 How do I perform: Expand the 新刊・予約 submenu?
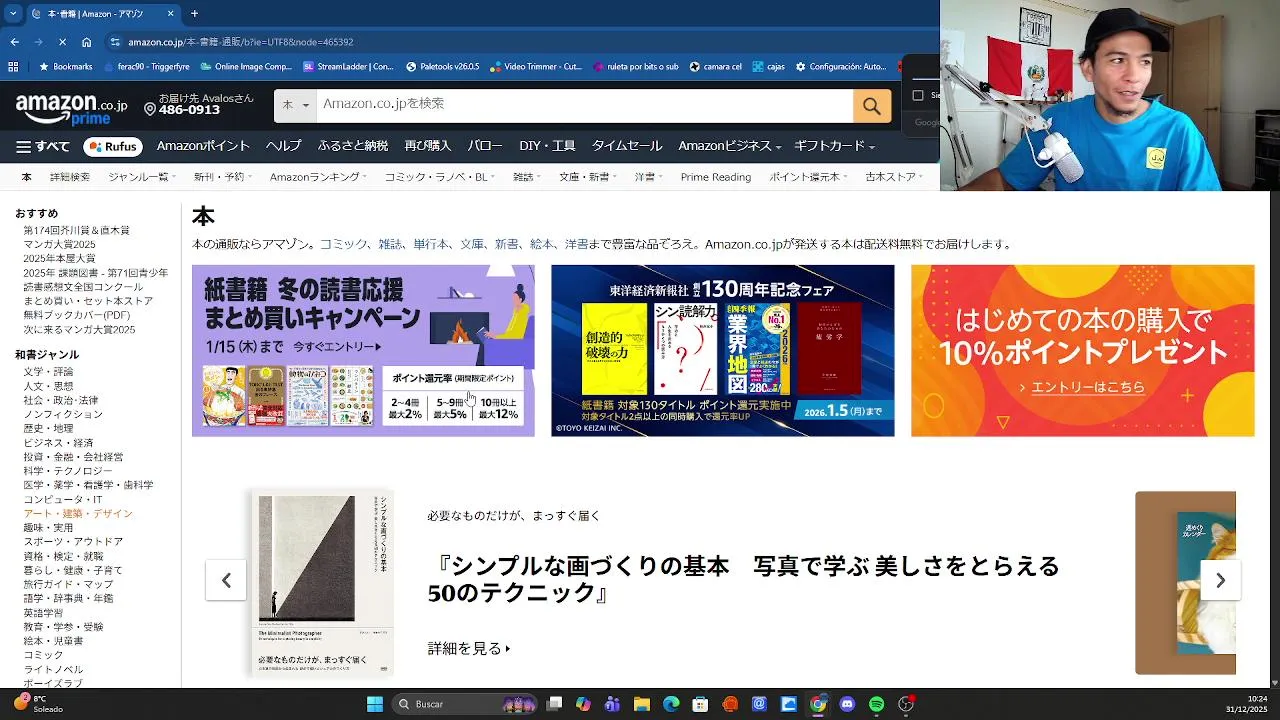pos(224,177)
